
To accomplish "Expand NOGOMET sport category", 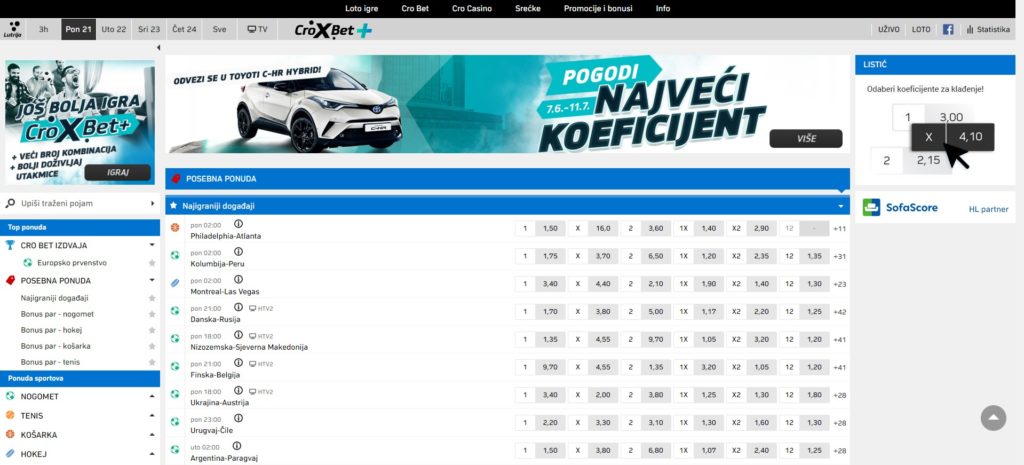I will point(152,396).
